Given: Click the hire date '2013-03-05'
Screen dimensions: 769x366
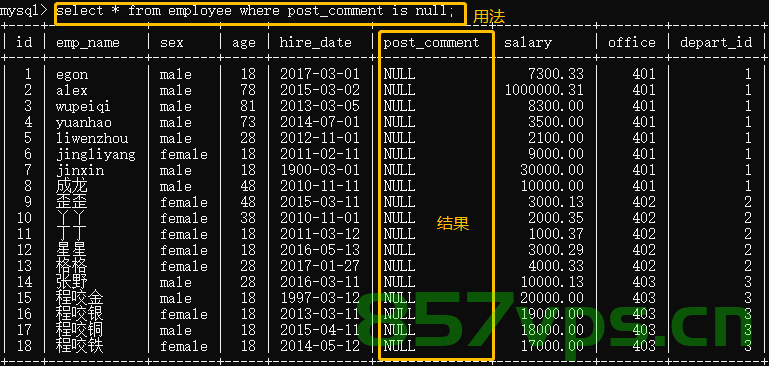Looking at the screenshot, I should [320, 106].
